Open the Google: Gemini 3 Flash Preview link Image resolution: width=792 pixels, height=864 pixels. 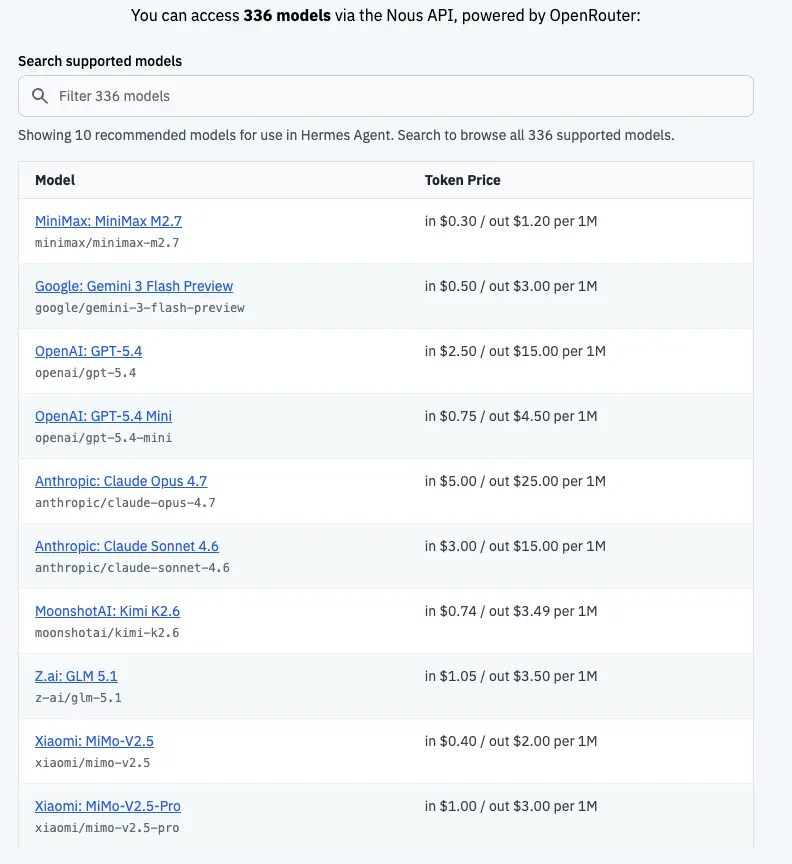[134, 286]
